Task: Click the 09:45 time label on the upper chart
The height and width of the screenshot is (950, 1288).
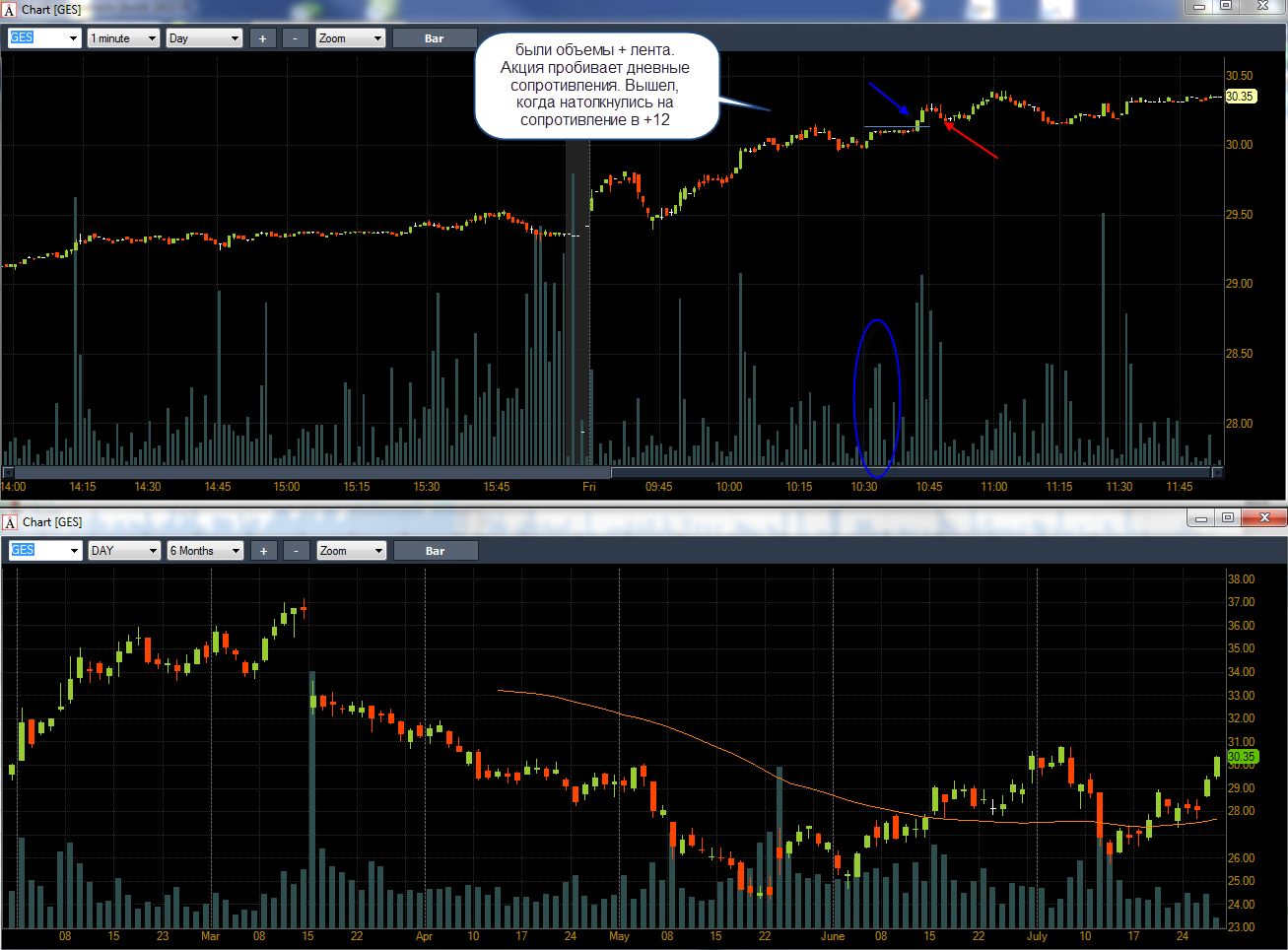Action: point(658,487)
